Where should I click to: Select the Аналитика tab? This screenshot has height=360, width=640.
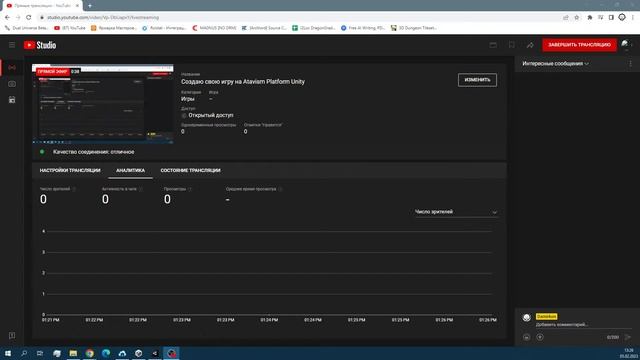(130, 170)
